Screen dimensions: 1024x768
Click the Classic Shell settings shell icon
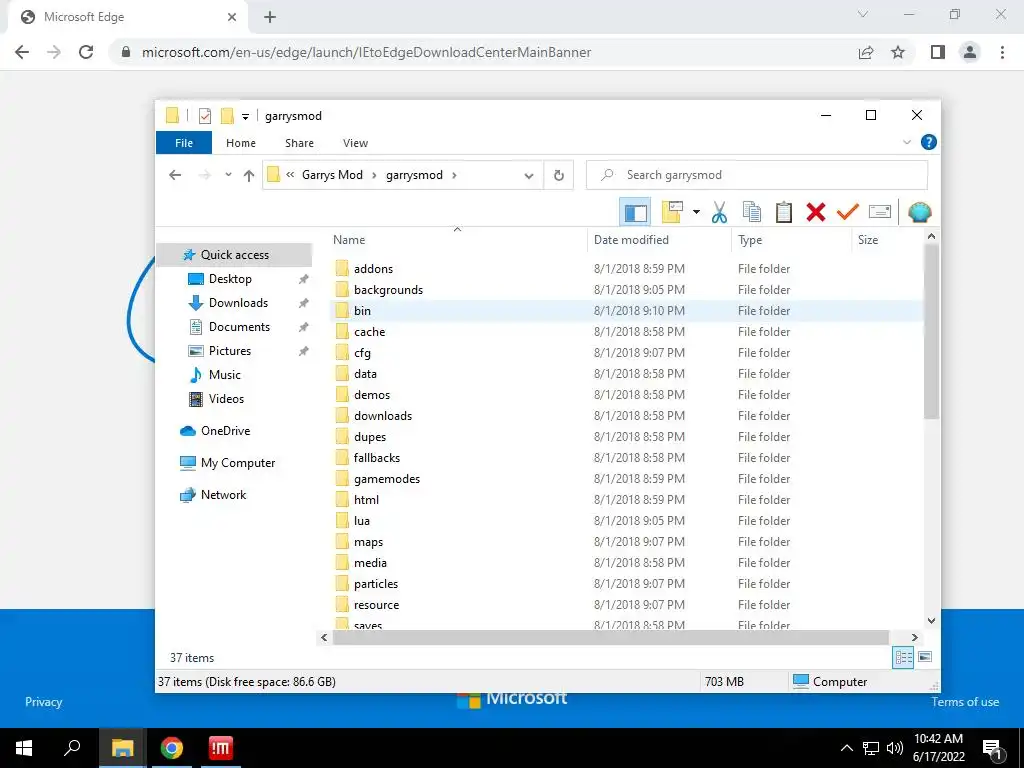tap(920, 212)
